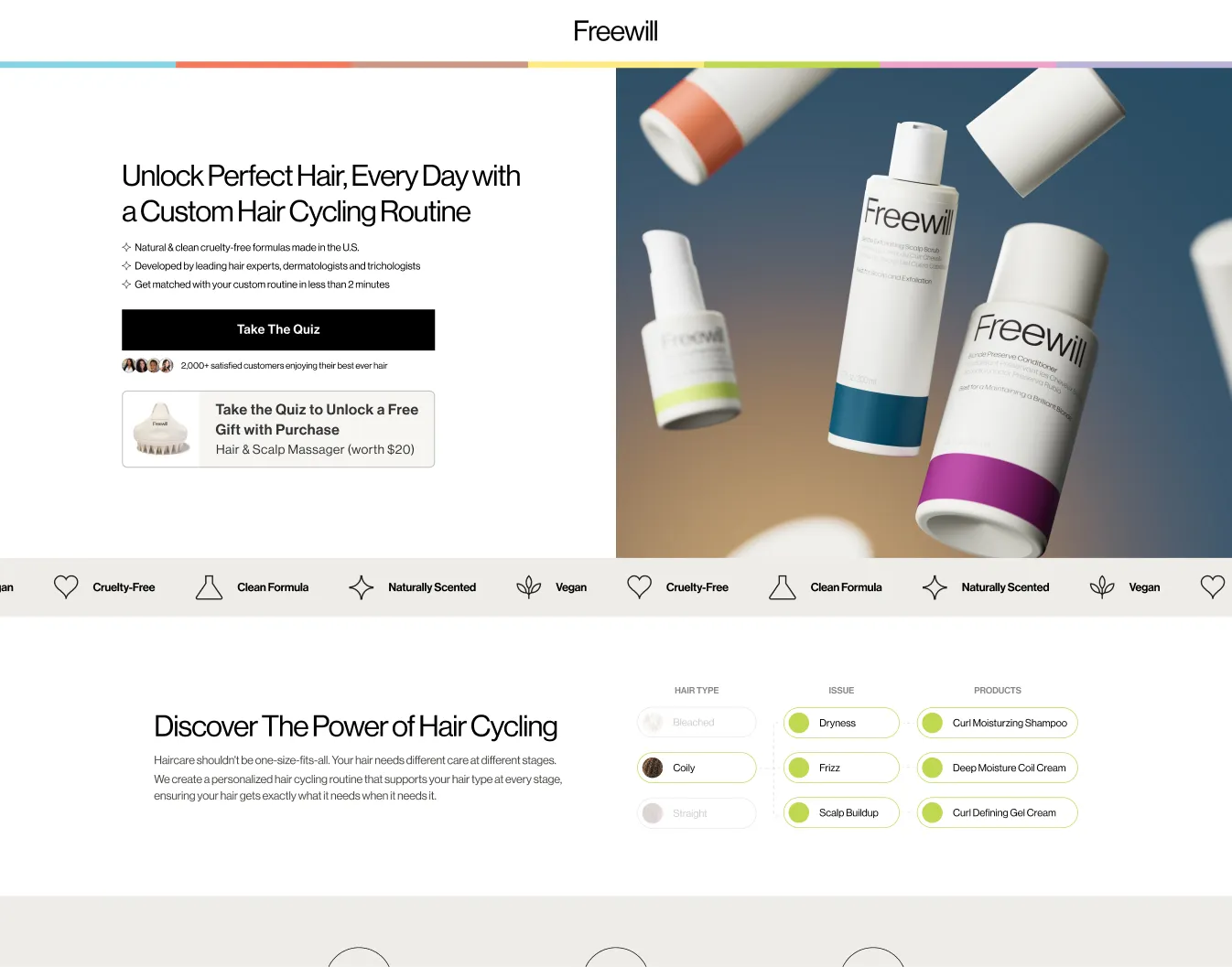Viewport: 1232px width, 967px height.
Task: Open the free gift quiz banner
Action: (278, 429)
